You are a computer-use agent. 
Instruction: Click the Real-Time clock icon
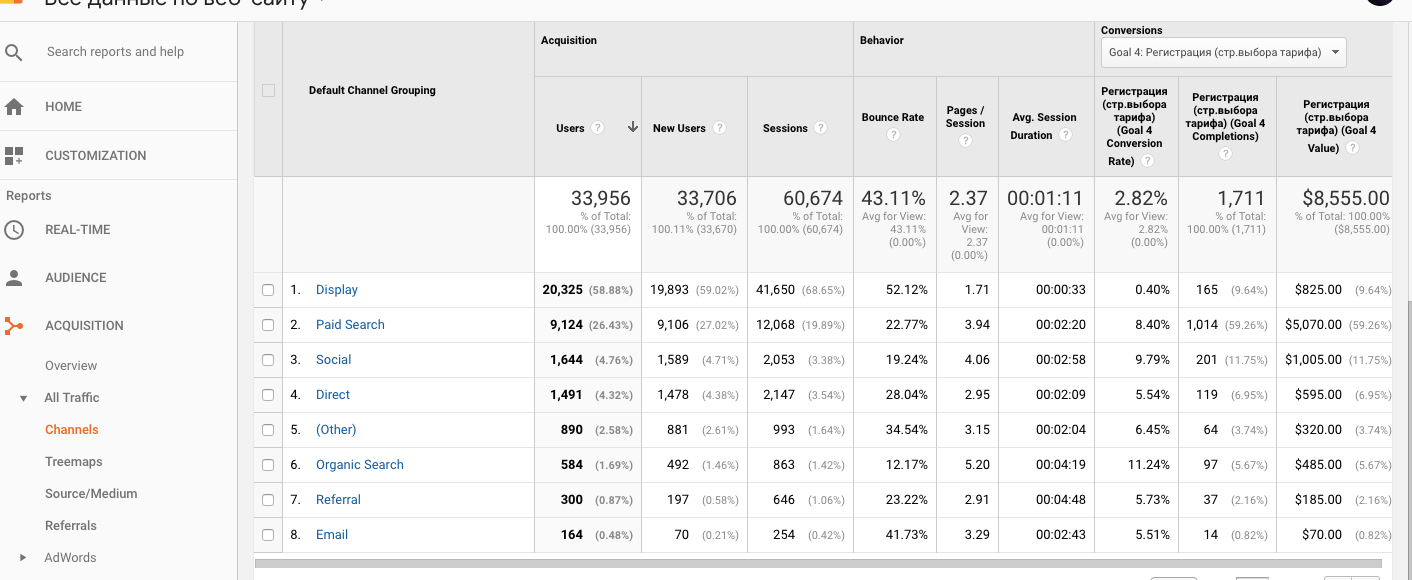tap(14, 230)
